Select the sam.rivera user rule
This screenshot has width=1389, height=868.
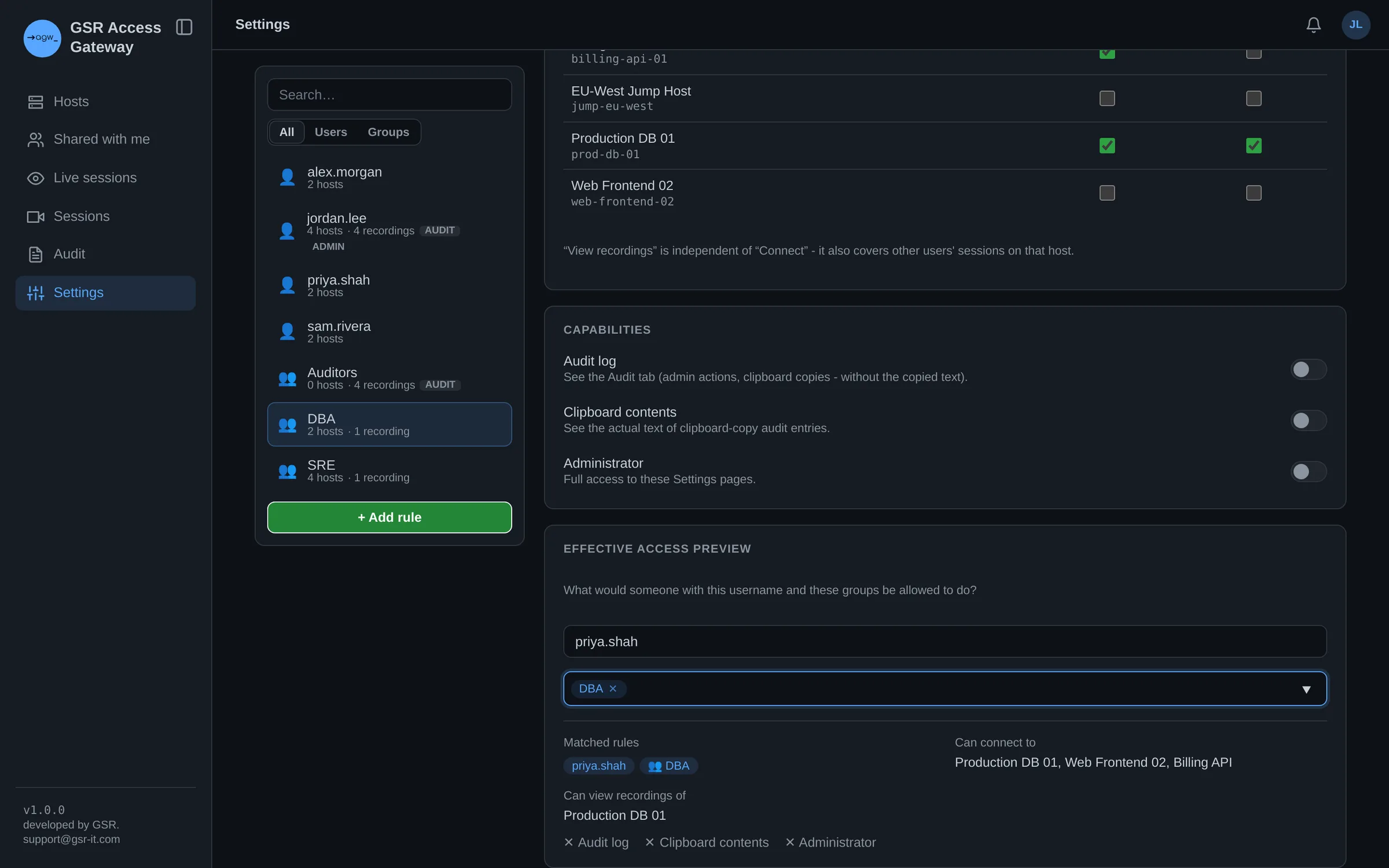[x=389, y=332]
